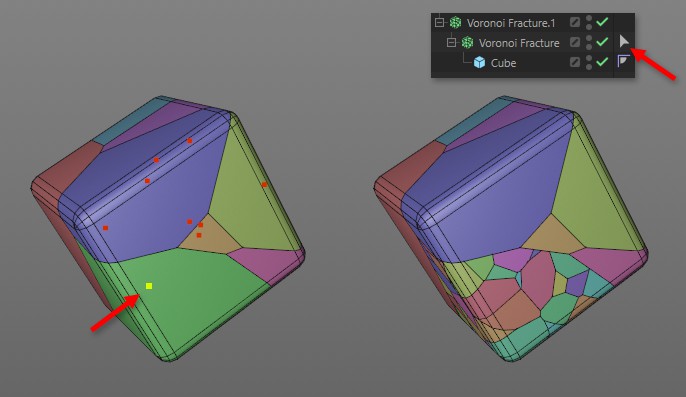This screenshot has width=686, height=397.
Task: Click the blue Cube object icon
Action: (x=480, y=63)
